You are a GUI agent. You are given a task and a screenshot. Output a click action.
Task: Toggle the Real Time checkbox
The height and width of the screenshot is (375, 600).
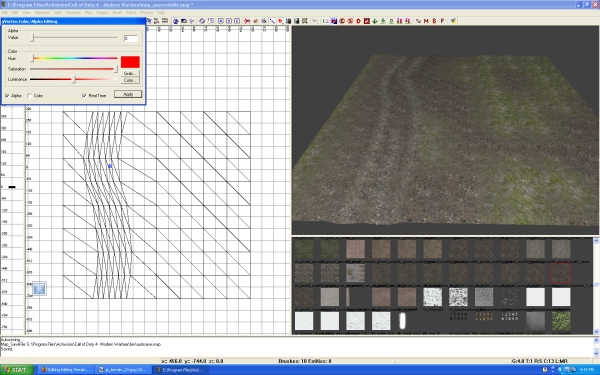[x=84, y=95]
